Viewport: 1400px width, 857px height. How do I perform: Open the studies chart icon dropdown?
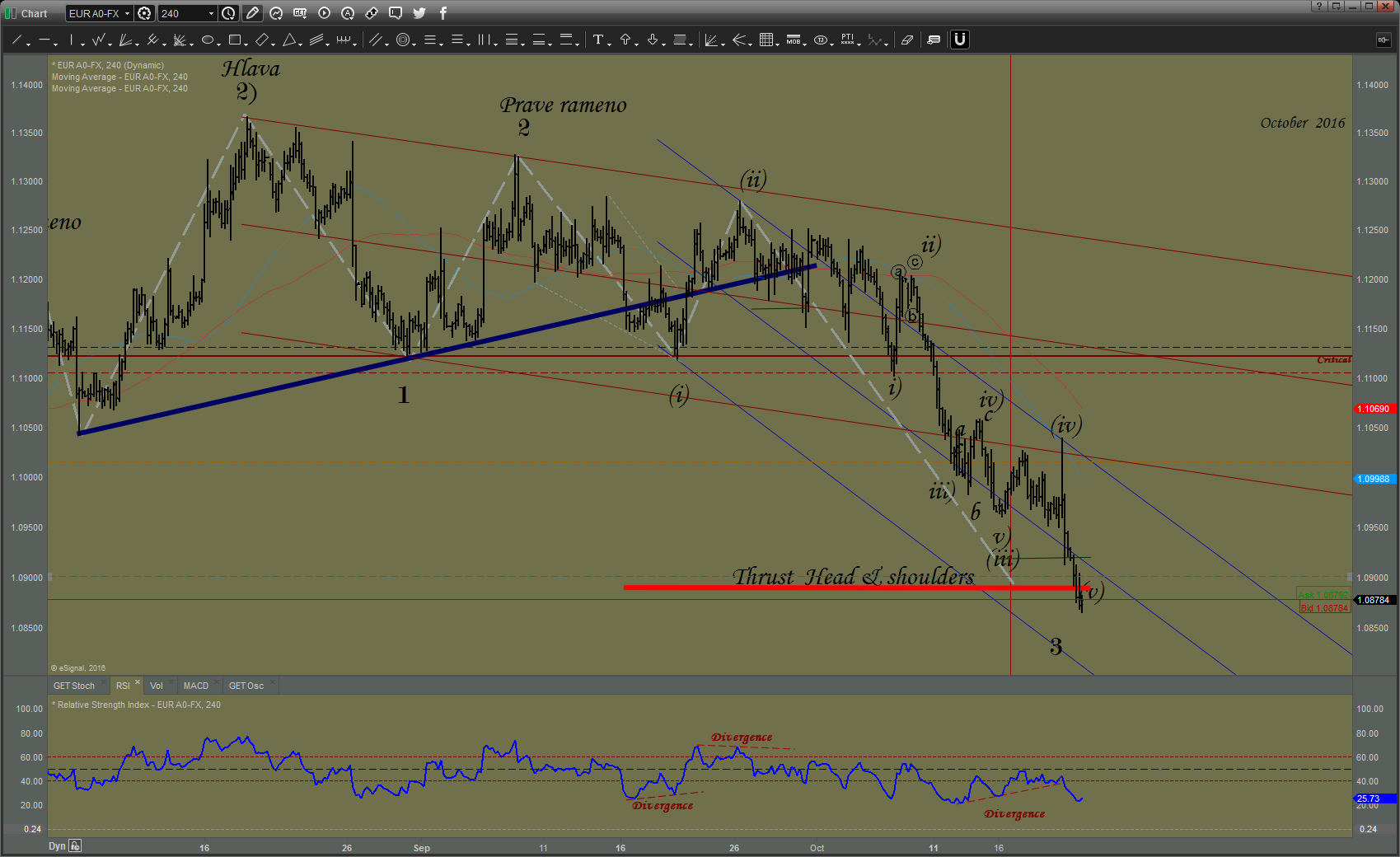click(276, 13)
